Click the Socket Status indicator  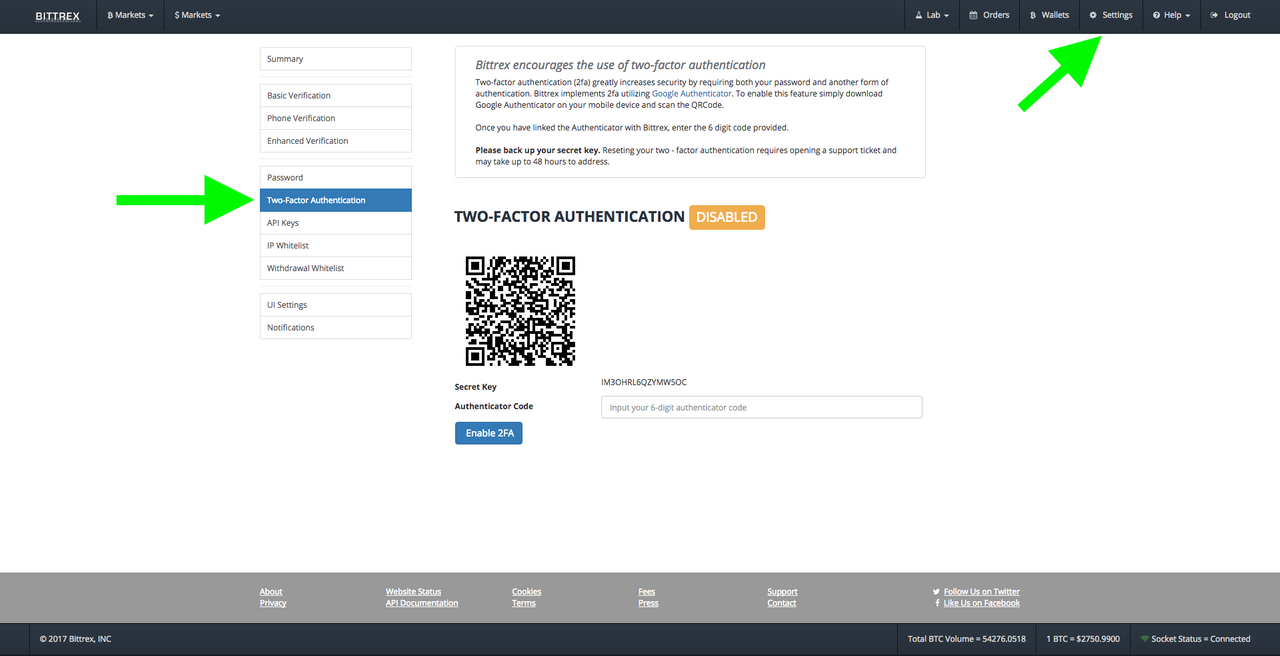pyautogui.click(x=1197, y=638)
